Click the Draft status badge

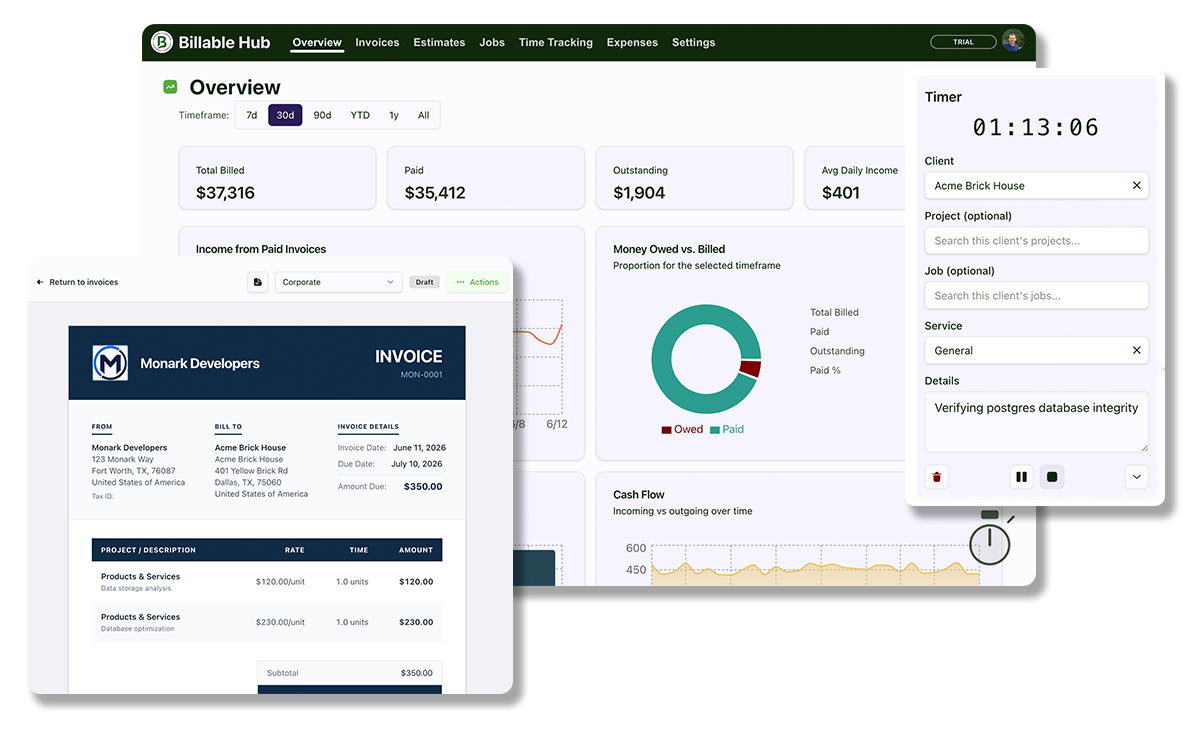coord(425,282)
